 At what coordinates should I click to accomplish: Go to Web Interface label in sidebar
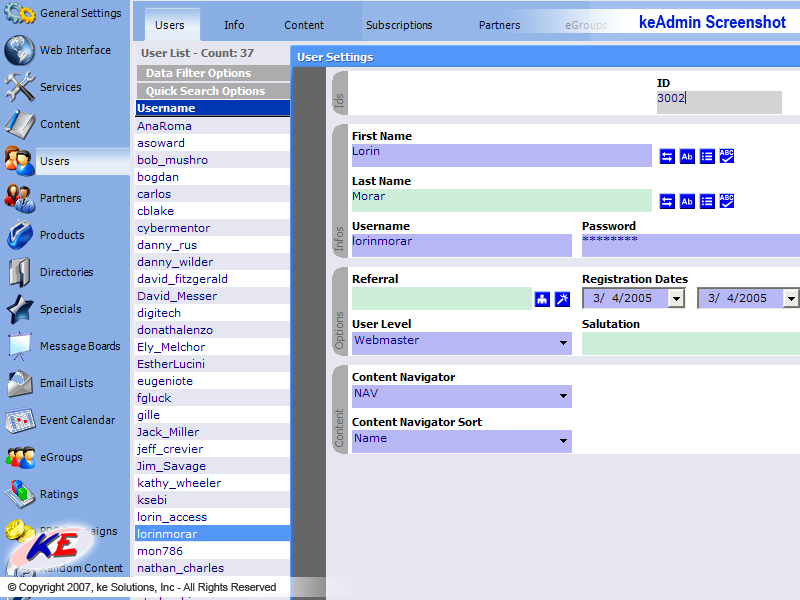tap(76, 50)
